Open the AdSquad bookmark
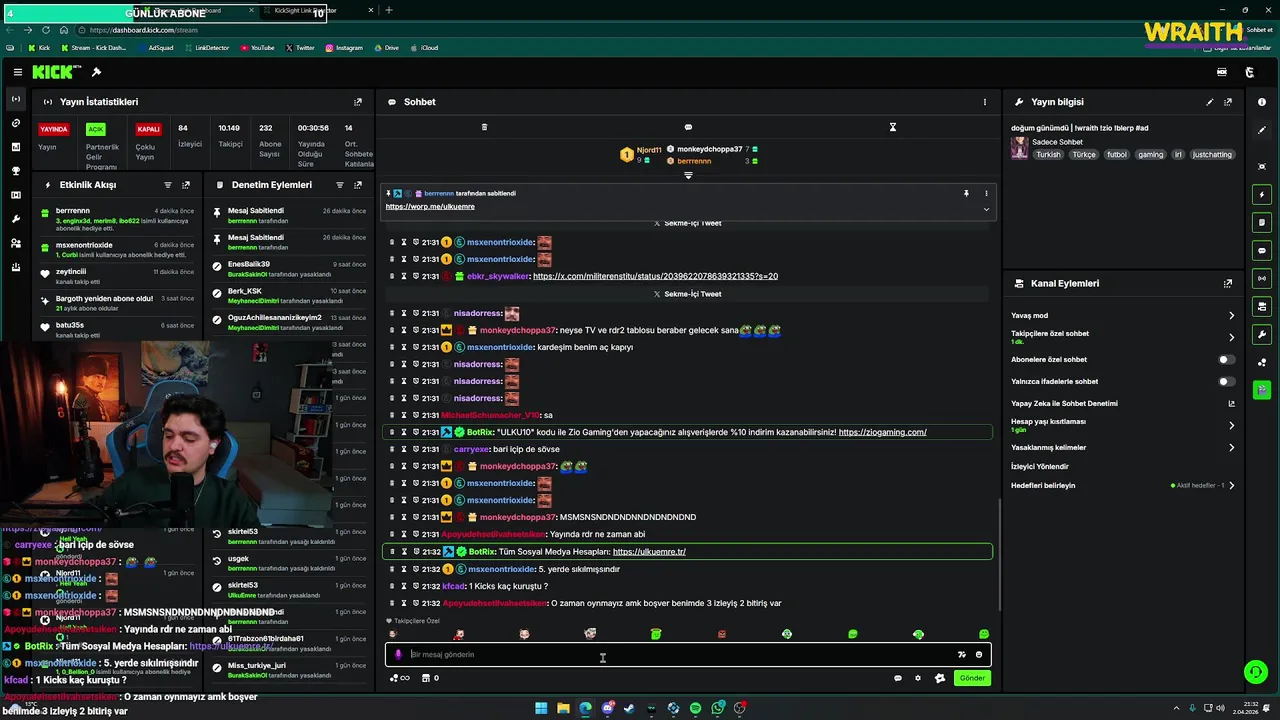This screenshot has width=1280, height=720. [156, 48]
